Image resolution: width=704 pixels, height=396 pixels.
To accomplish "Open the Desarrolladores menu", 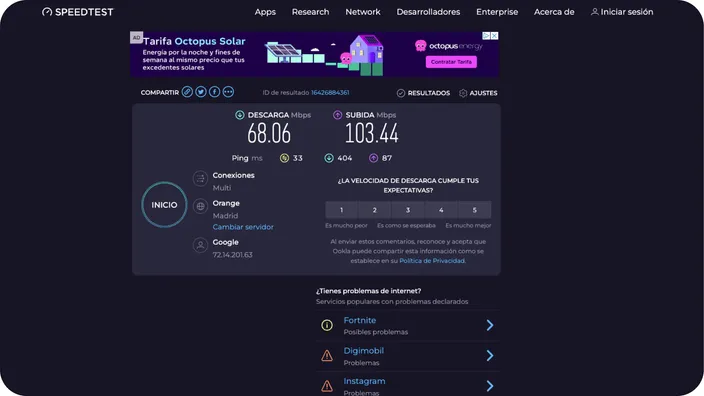I will 428,12.
